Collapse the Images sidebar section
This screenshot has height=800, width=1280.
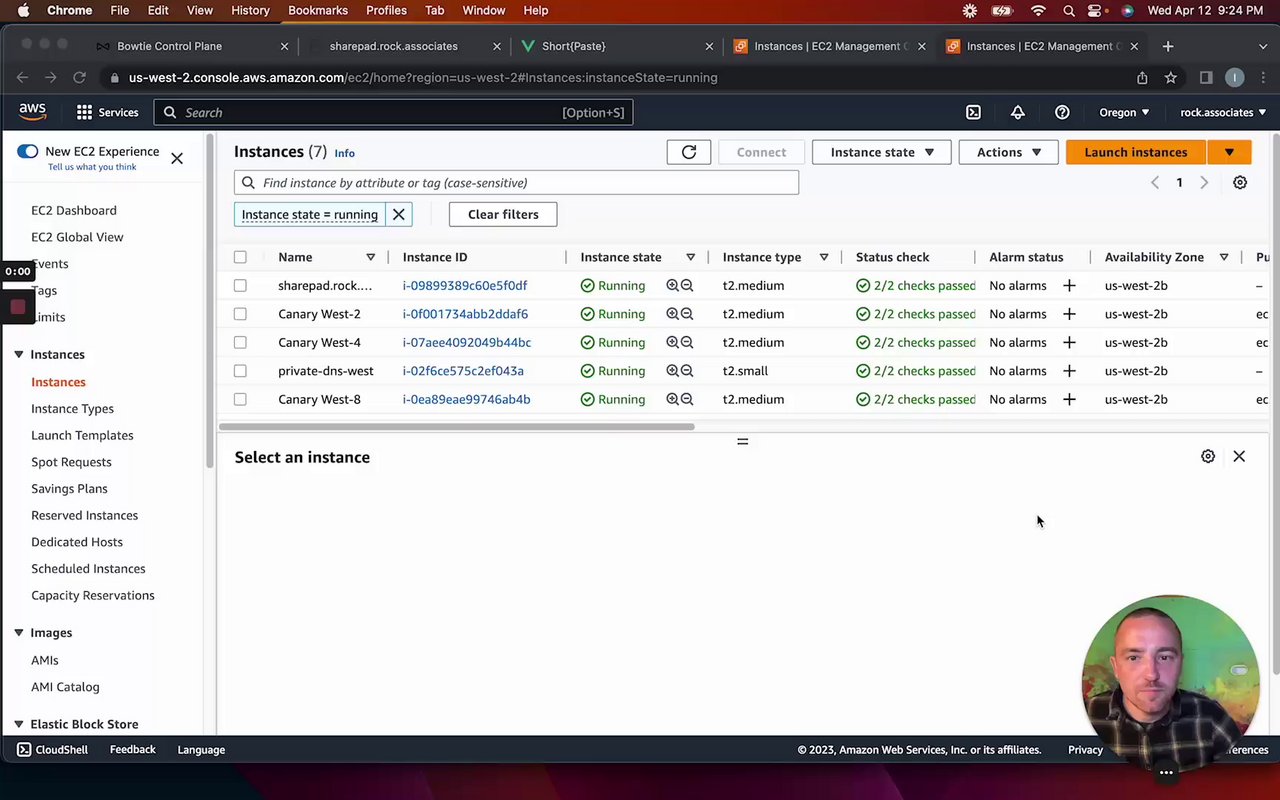click(18, 633)
